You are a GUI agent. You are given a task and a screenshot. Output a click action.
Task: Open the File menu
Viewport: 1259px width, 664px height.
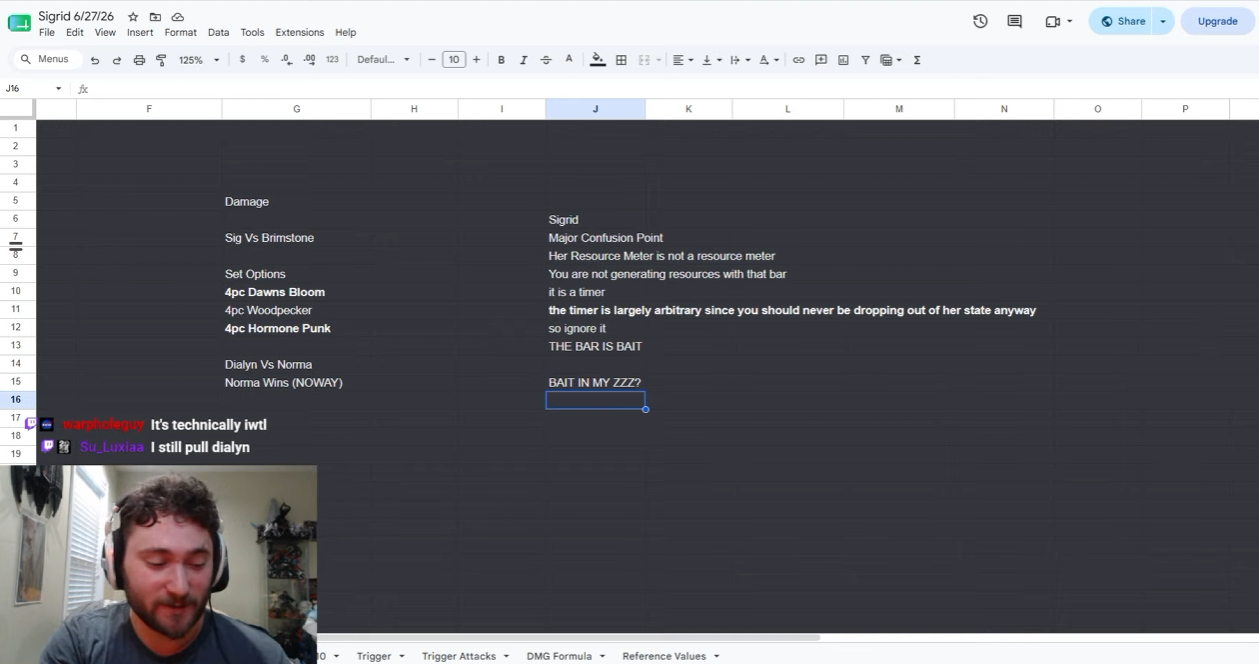click(46, 32)
